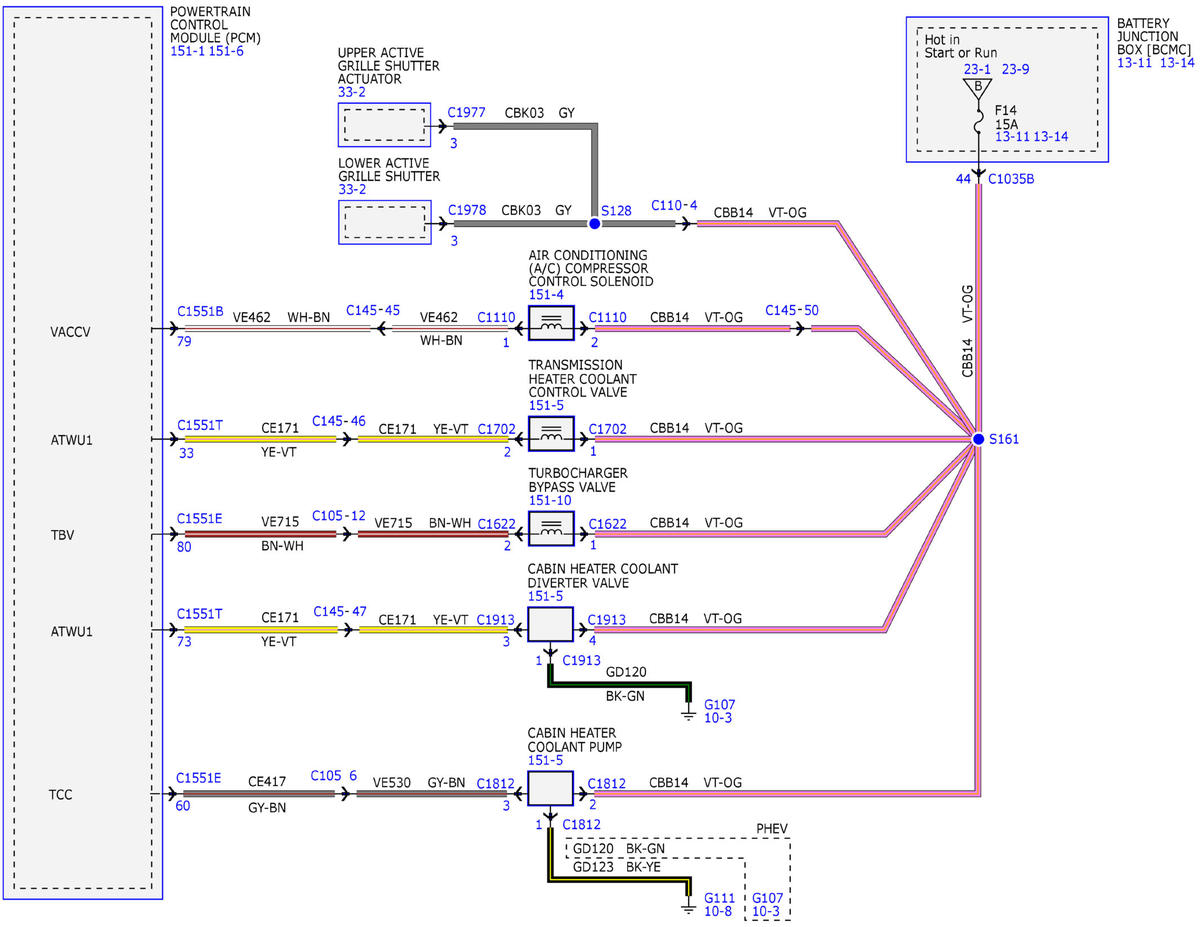Open the C1035B connector link
The width and height of the screenshot is (1200, 927).
(1011, 179)
